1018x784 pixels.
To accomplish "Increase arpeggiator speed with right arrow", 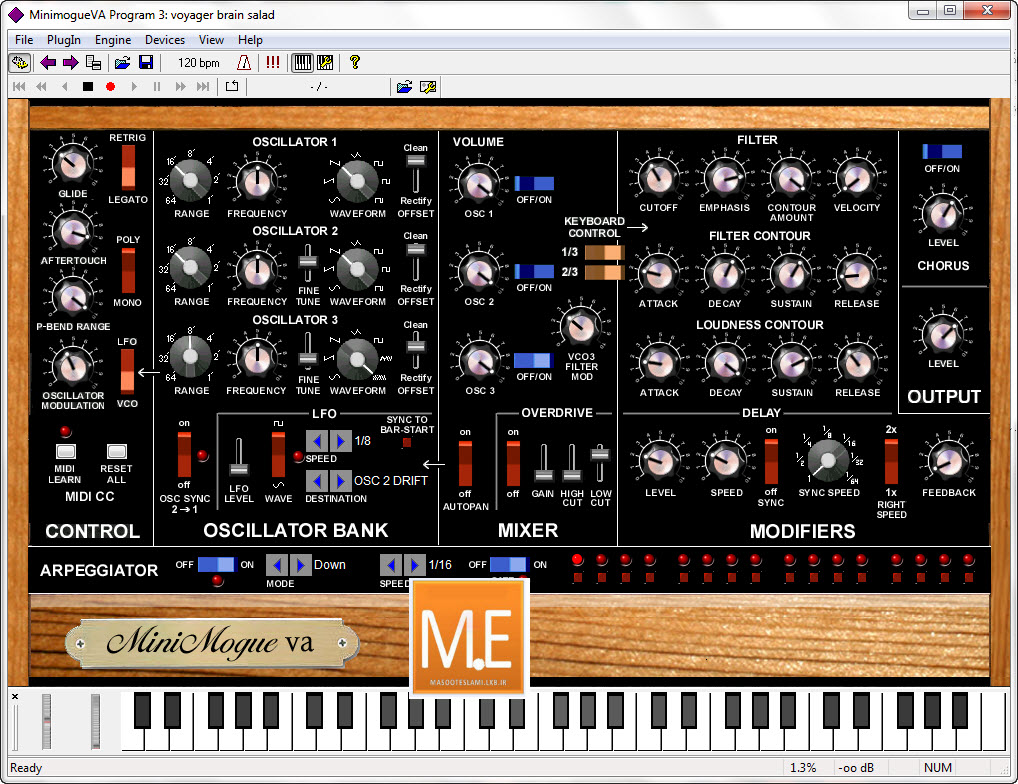I will pyautogui.click(x=414, y=565).
